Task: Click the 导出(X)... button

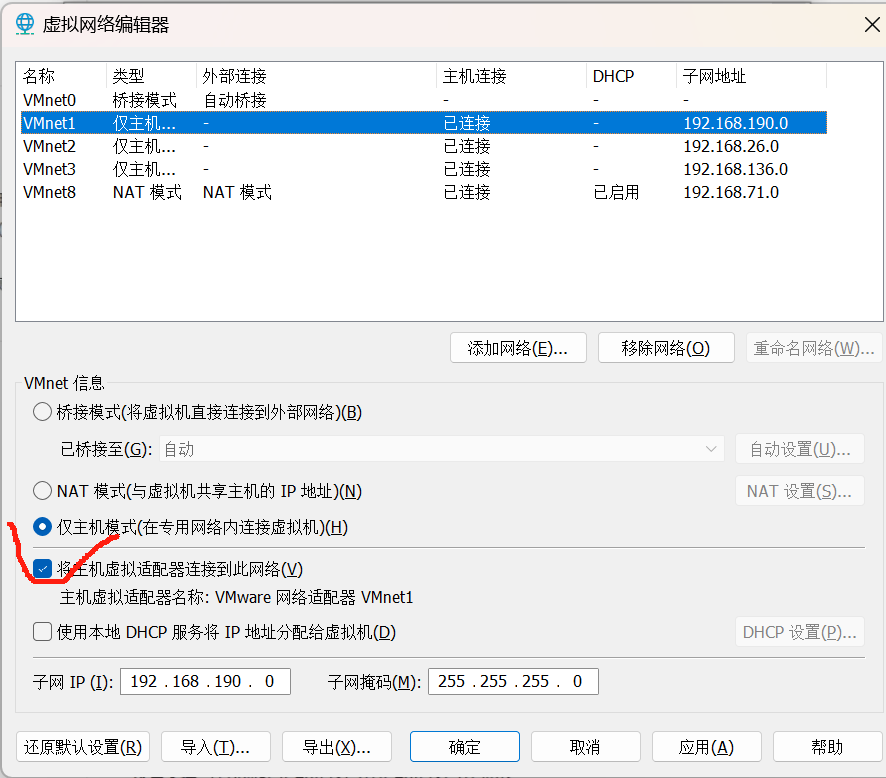Action: click(337, 747)
